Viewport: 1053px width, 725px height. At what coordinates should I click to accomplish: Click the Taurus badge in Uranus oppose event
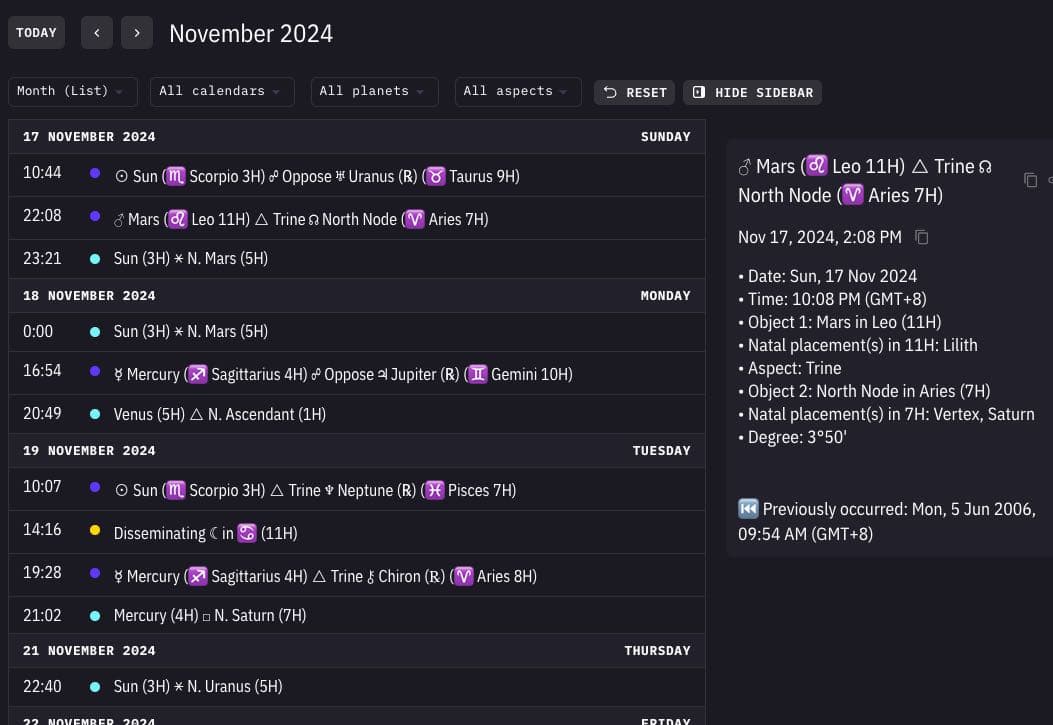click(x=436, y=176)
